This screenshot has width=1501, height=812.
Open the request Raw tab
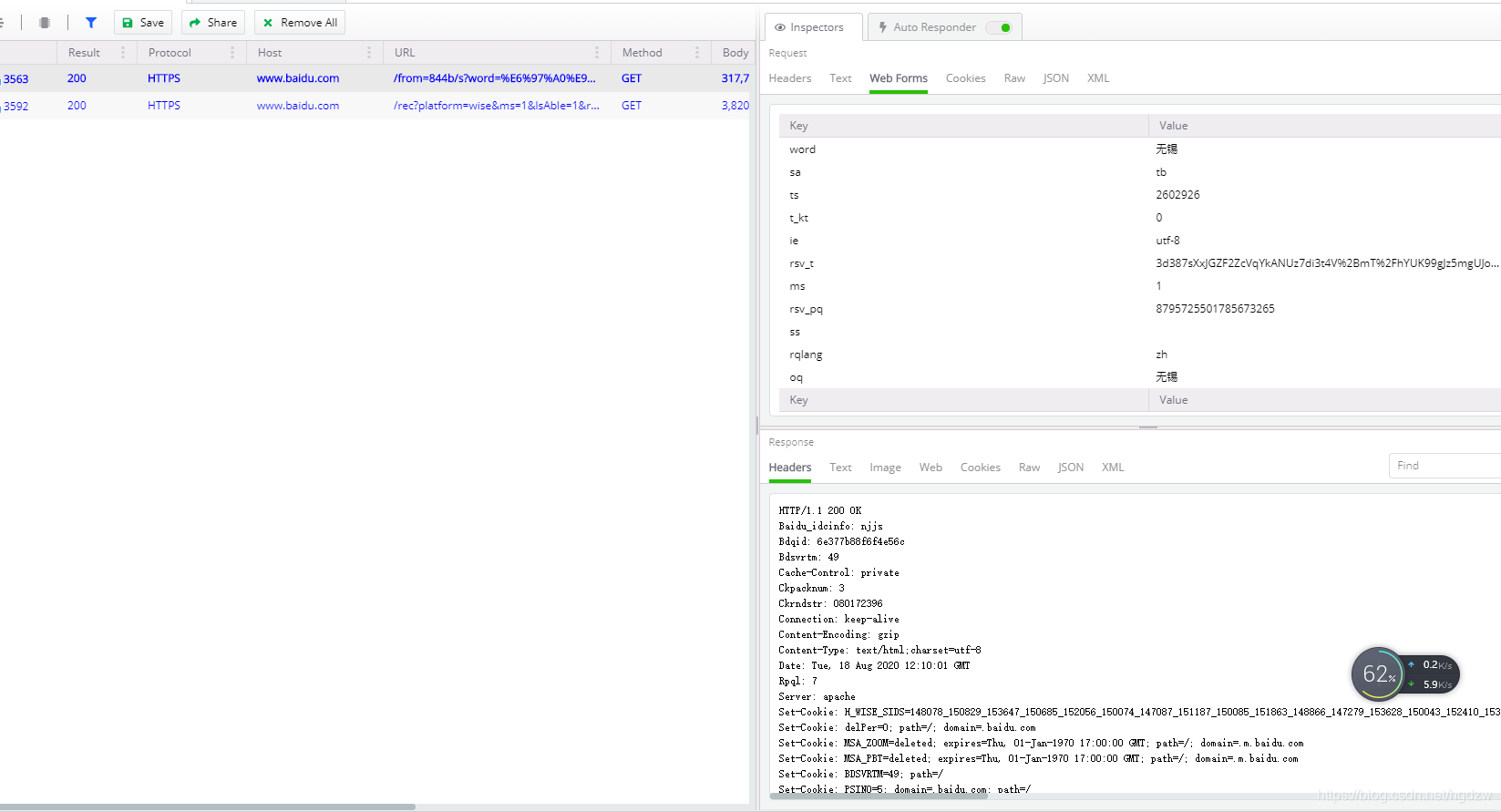point(1014,78)
